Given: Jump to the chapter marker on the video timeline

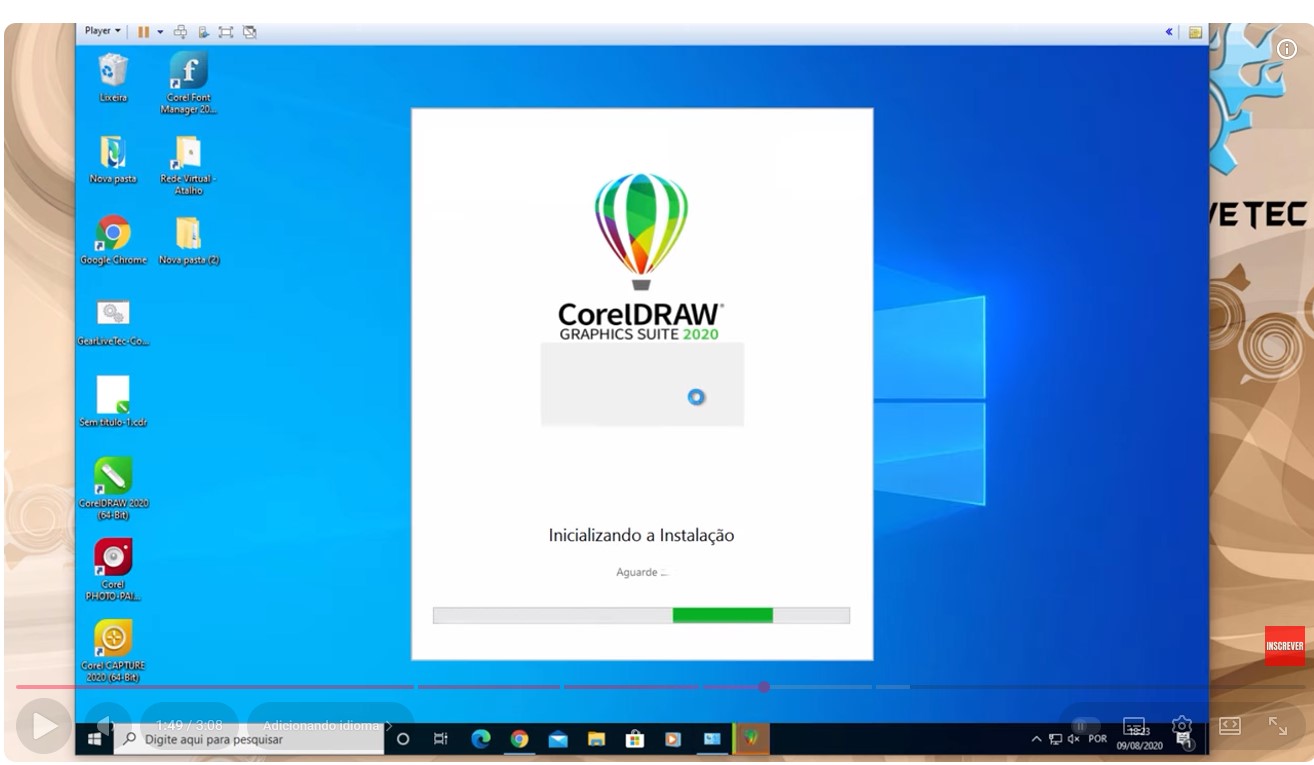Looking at the screenshot, I should coord(765,687).
